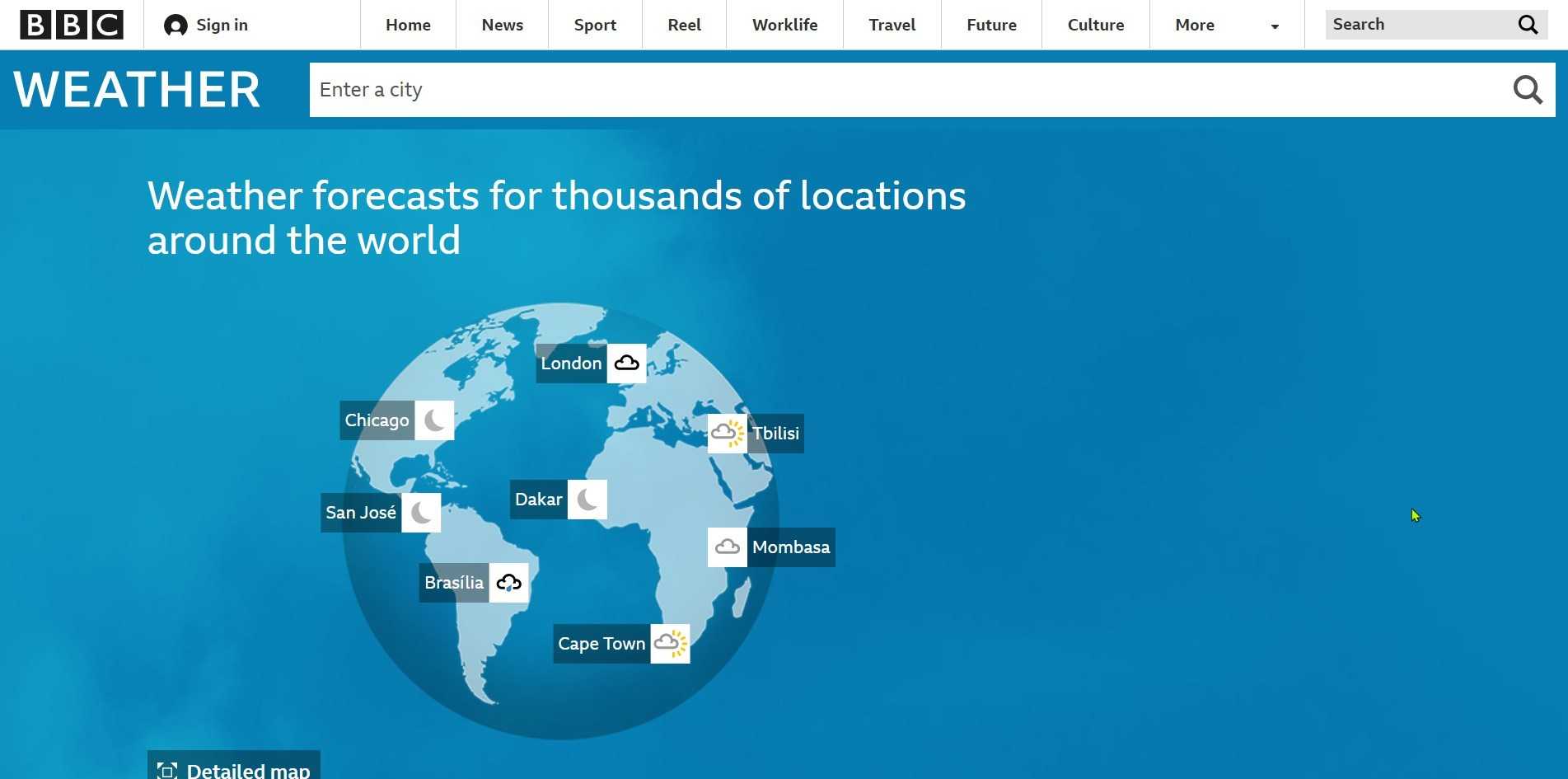The width and height of the screenshot is (1568, 779).
Task: Click London's cloudy weather icon
Action: [x=626, y=364]
